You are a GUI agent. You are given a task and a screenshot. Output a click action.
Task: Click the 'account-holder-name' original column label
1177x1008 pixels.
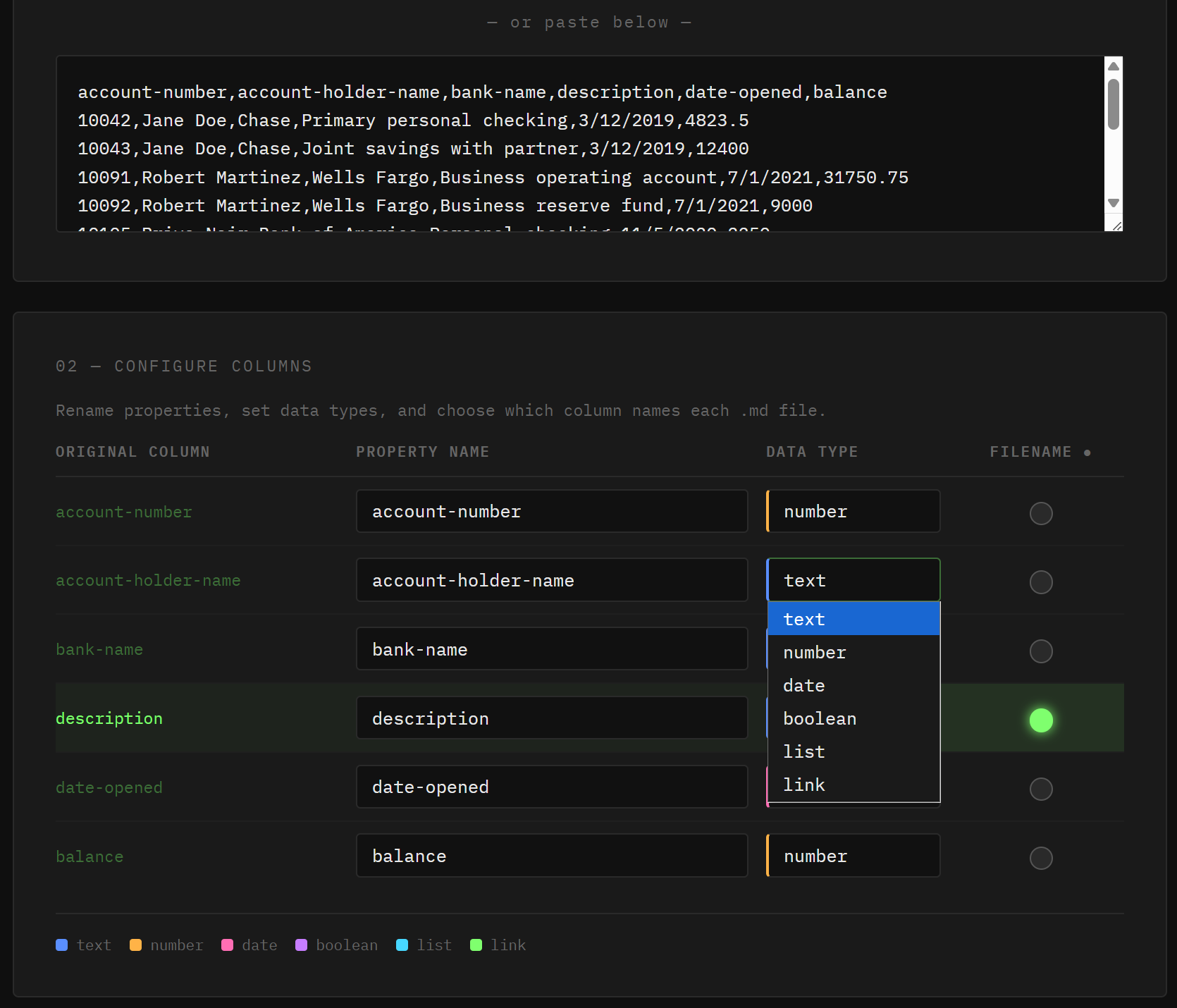tap(149, 581)
